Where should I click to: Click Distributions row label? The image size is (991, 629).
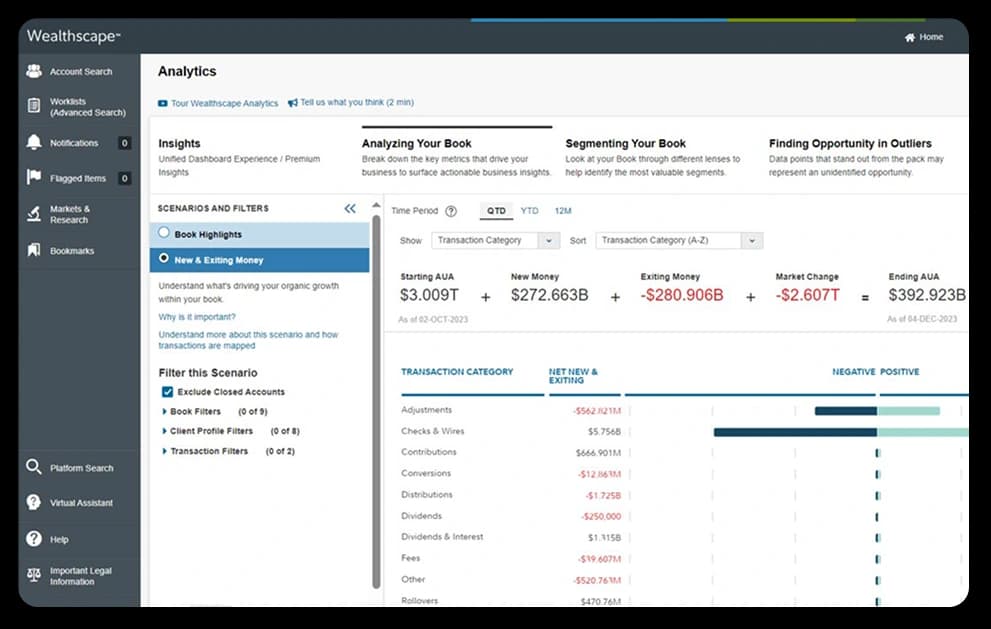pyautogui.click(x=427, y=494)
